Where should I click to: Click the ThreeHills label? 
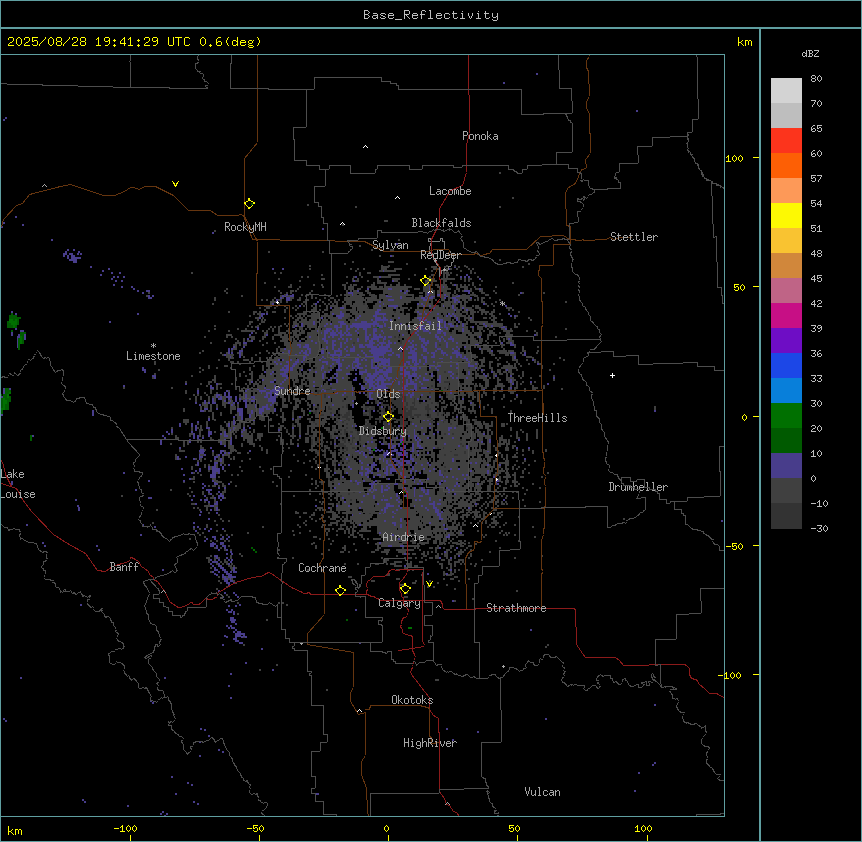click(x=537, y=418)
